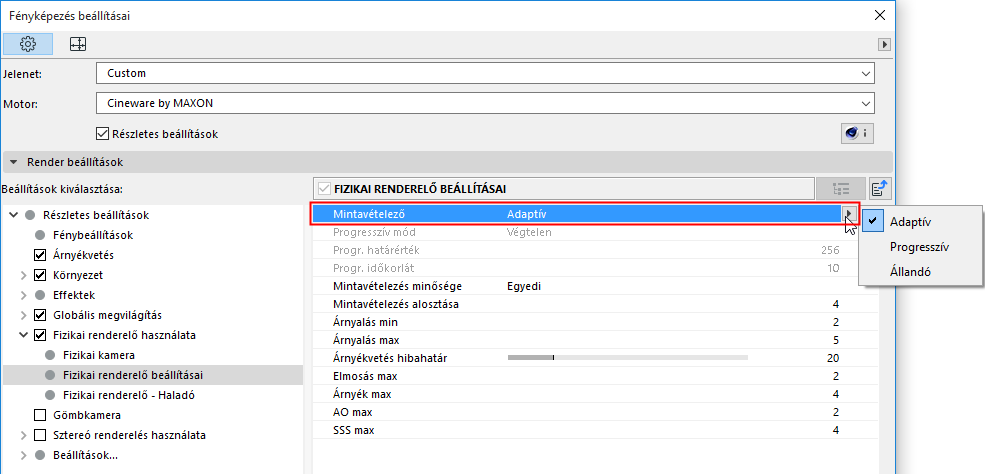Toggle Részletes beállítások checkbox

[102, 134]
